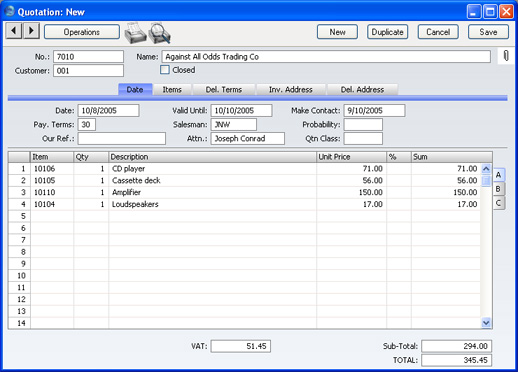Save the quotation

(x=488, y=32)
